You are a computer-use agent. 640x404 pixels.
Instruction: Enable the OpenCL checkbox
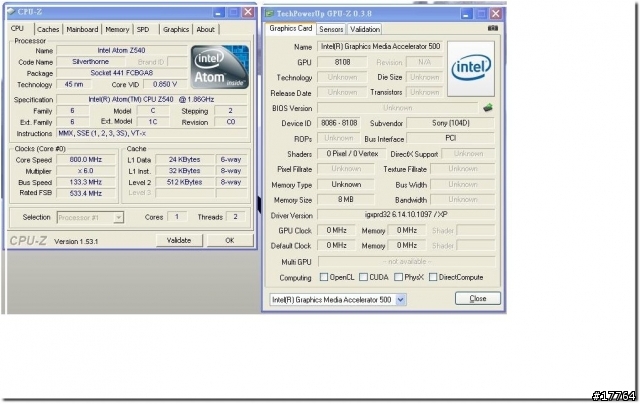324,277
